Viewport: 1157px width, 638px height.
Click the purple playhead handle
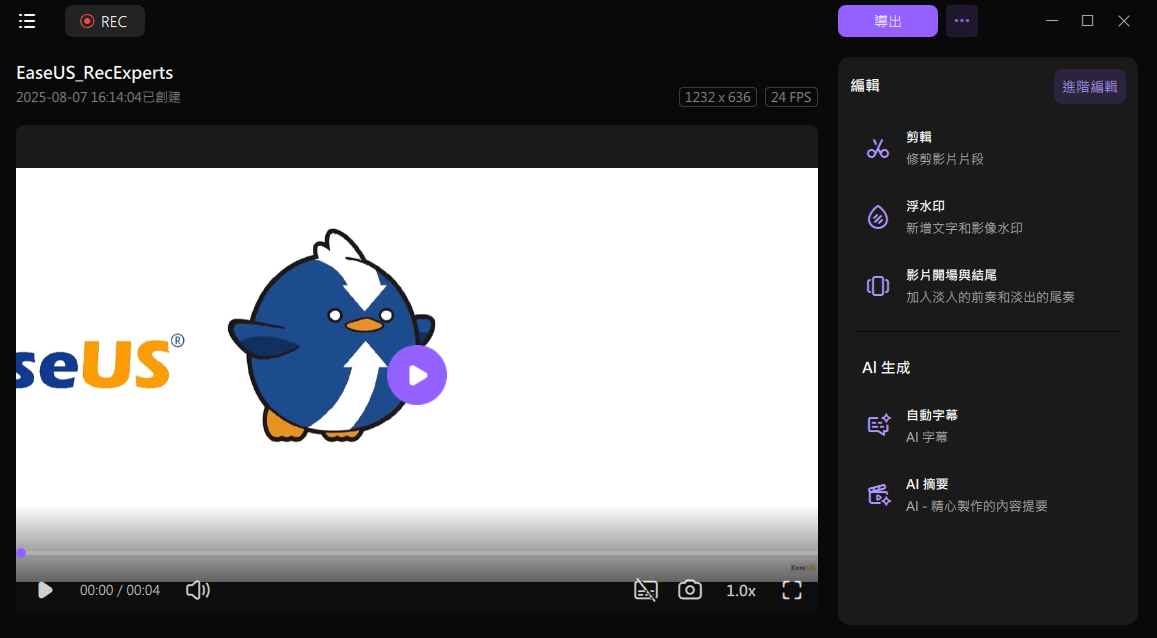click(x=21, y=552)
